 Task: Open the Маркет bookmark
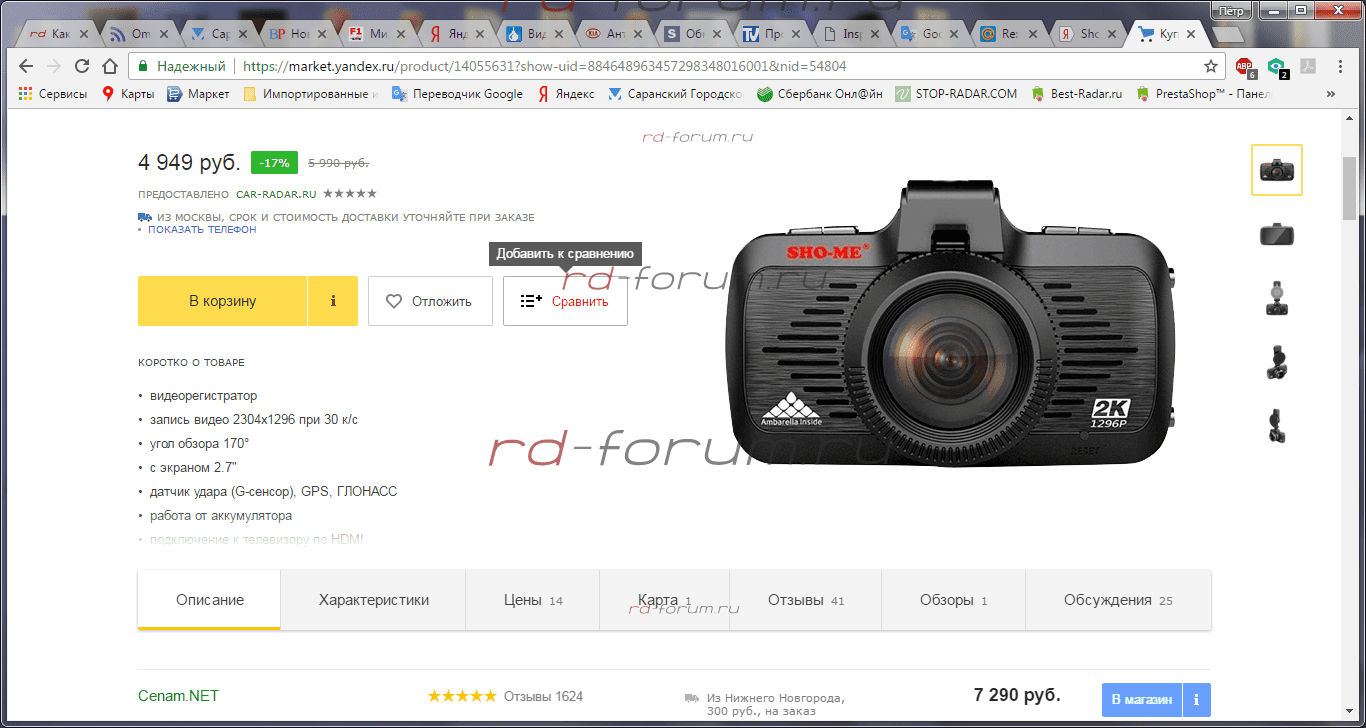198,94
